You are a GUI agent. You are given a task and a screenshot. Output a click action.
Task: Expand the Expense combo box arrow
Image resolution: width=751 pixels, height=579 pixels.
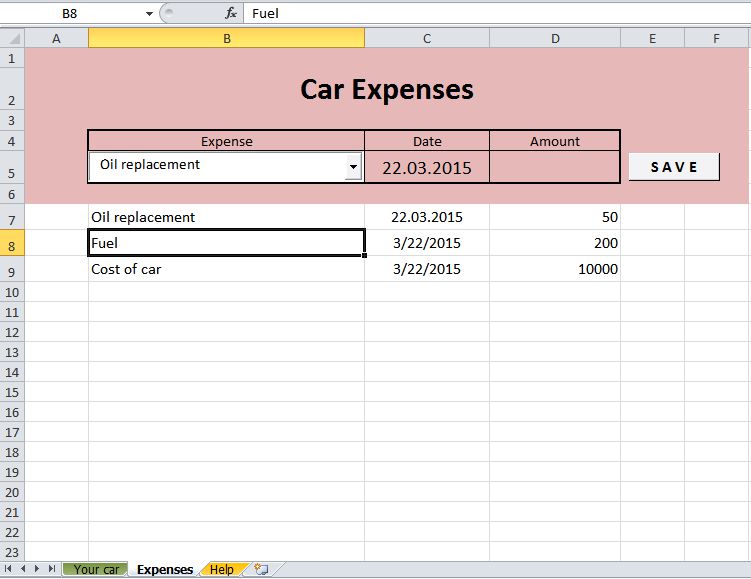click(x=353, y=167)
